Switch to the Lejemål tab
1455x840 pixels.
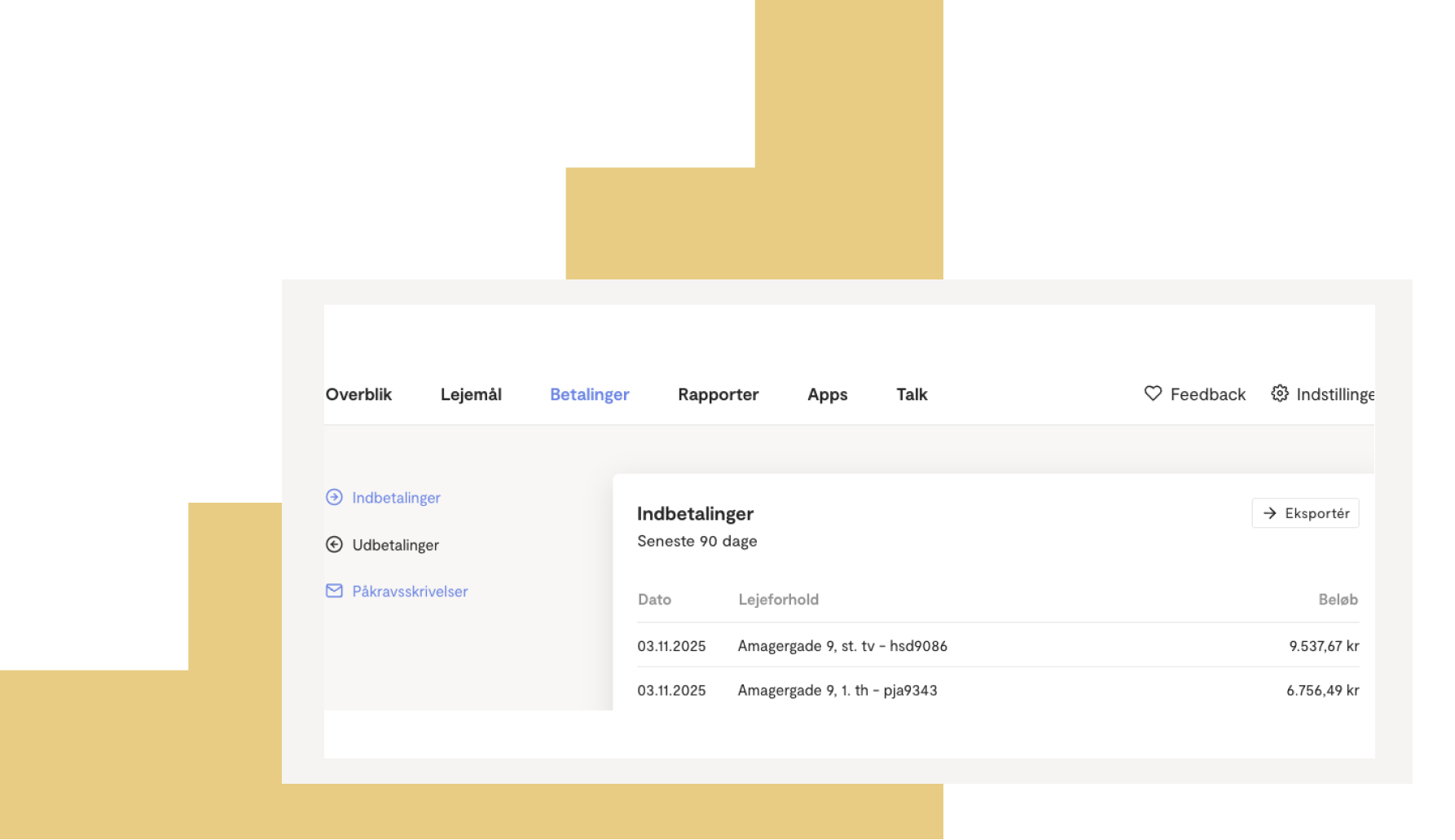tap(471, 394)
